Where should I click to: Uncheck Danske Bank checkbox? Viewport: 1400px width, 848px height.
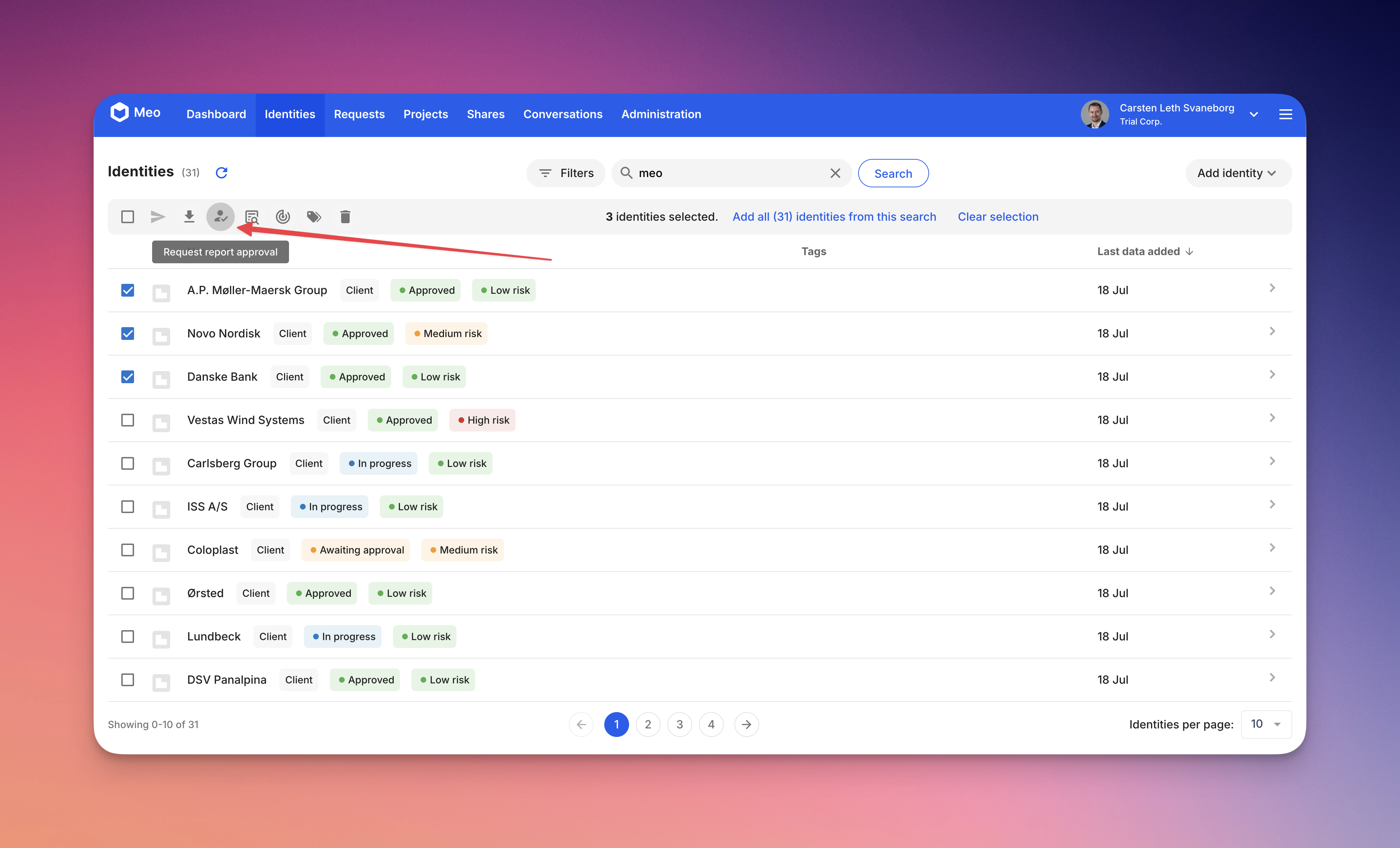click(128, 377)
